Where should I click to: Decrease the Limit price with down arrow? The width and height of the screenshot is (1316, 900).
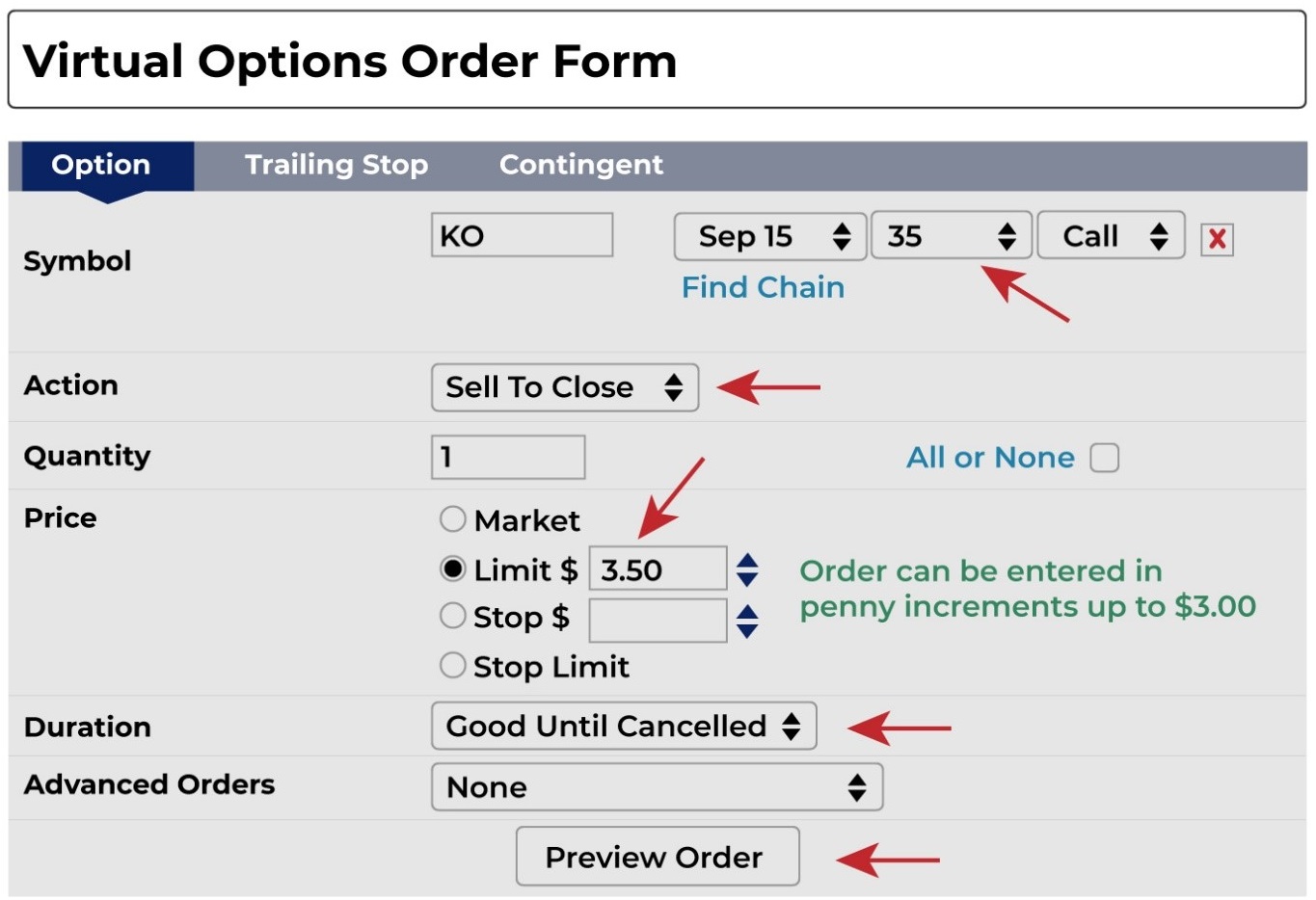[747, 579]
